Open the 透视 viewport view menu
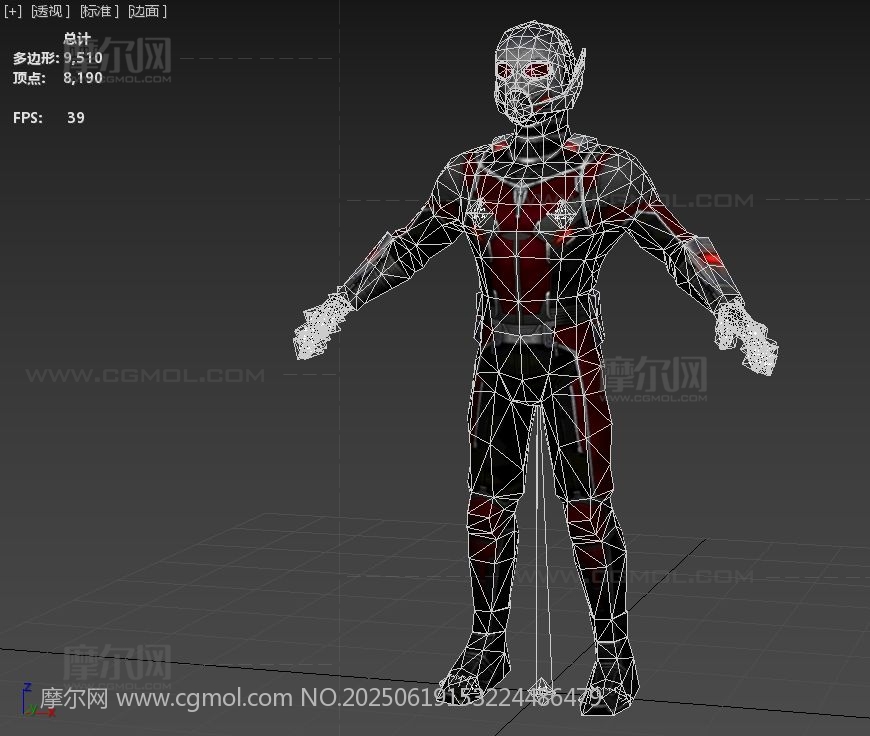Viewport: 870px width, 736px height. click(50, 11)
